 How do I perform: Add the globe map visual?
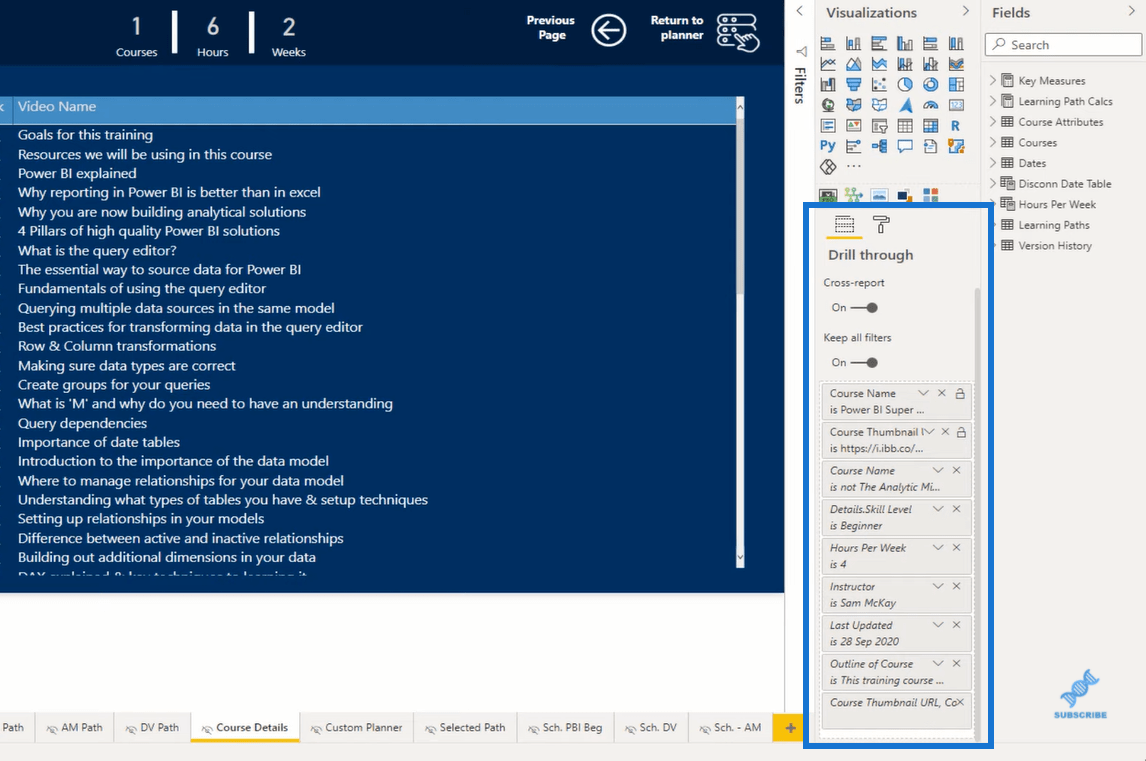pos(827,105)
